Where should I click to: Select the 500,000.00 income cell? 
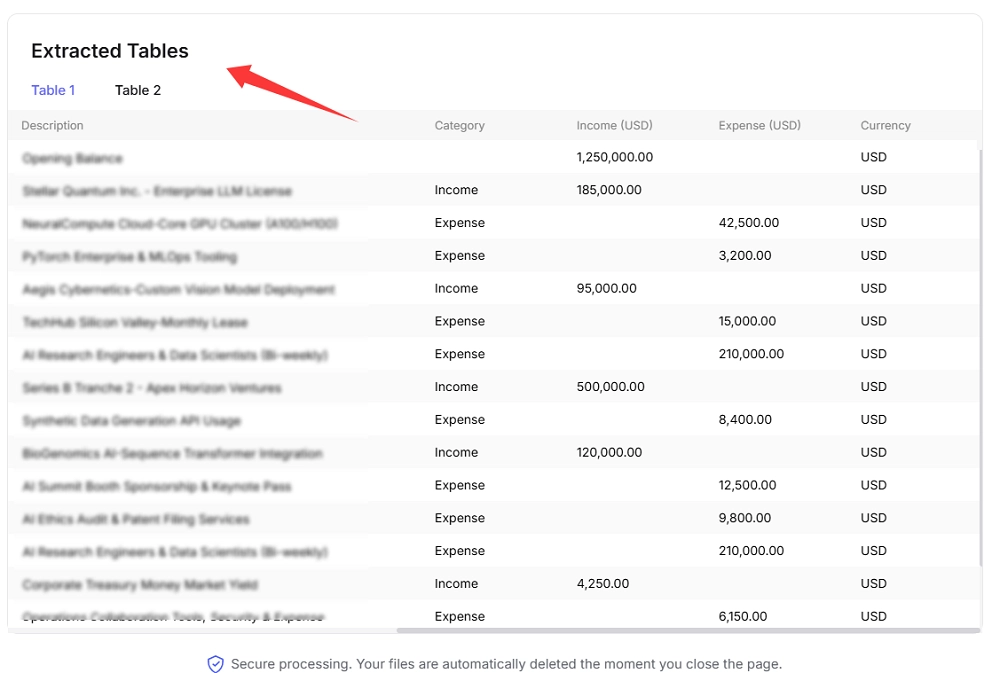(x=610, y=387)
